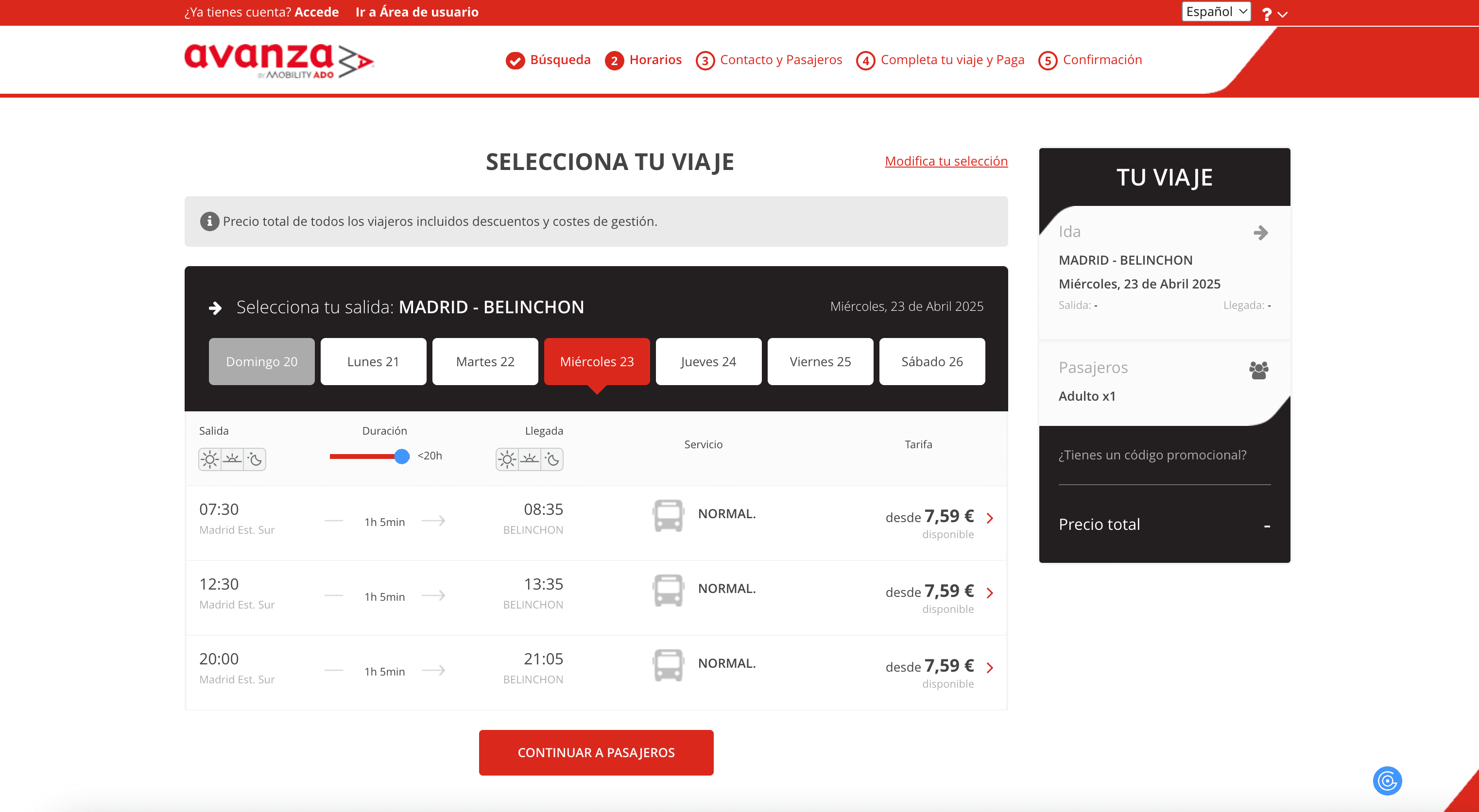
Task: Click the blue chat assistant icon
Action: coord(1387,780)
